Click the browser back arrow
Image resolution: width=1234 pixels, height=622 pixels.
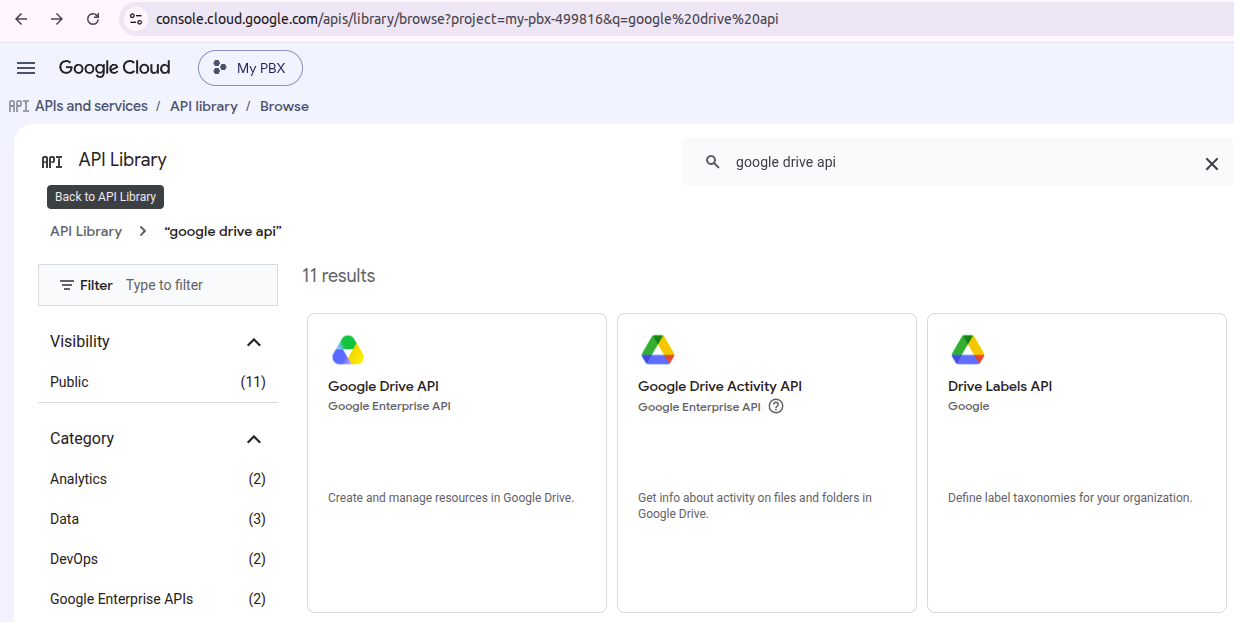pyautogui.click(x=21, y=19)
